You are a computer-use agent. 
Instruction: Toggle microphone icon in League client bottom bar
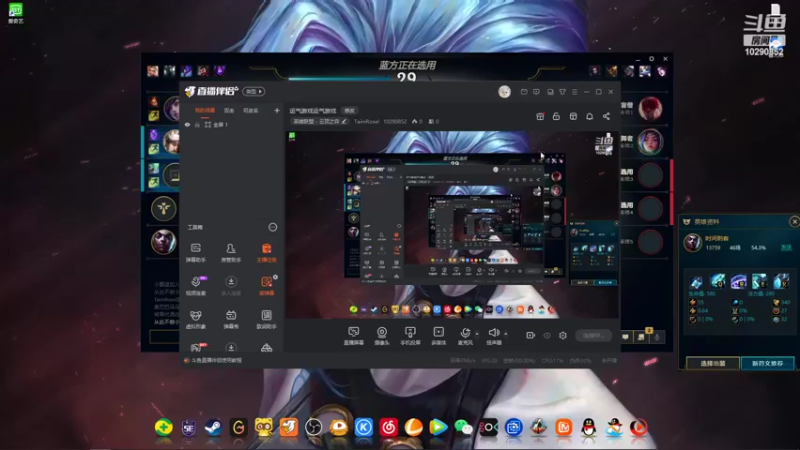click(x=657, y=337)
